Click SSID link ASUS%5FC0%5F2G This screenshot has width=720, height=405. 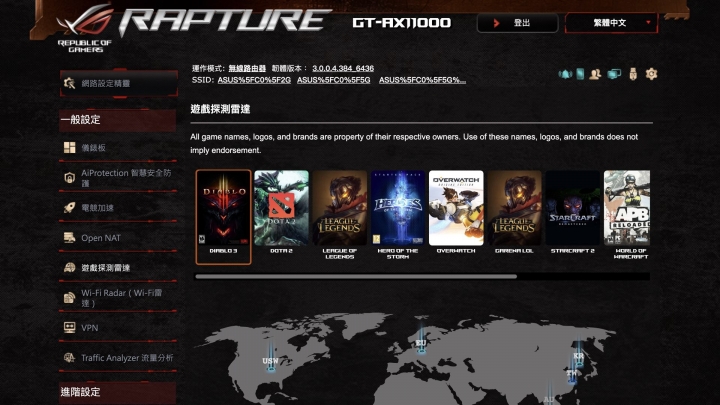254,80
